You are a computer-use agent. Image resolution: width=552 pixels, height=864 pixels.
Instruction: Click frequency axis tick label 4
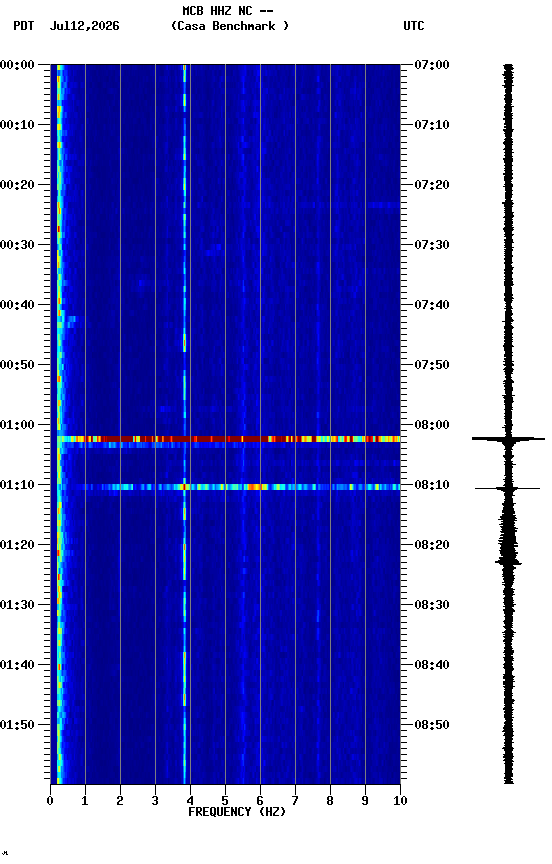click(x=190, y=801)
